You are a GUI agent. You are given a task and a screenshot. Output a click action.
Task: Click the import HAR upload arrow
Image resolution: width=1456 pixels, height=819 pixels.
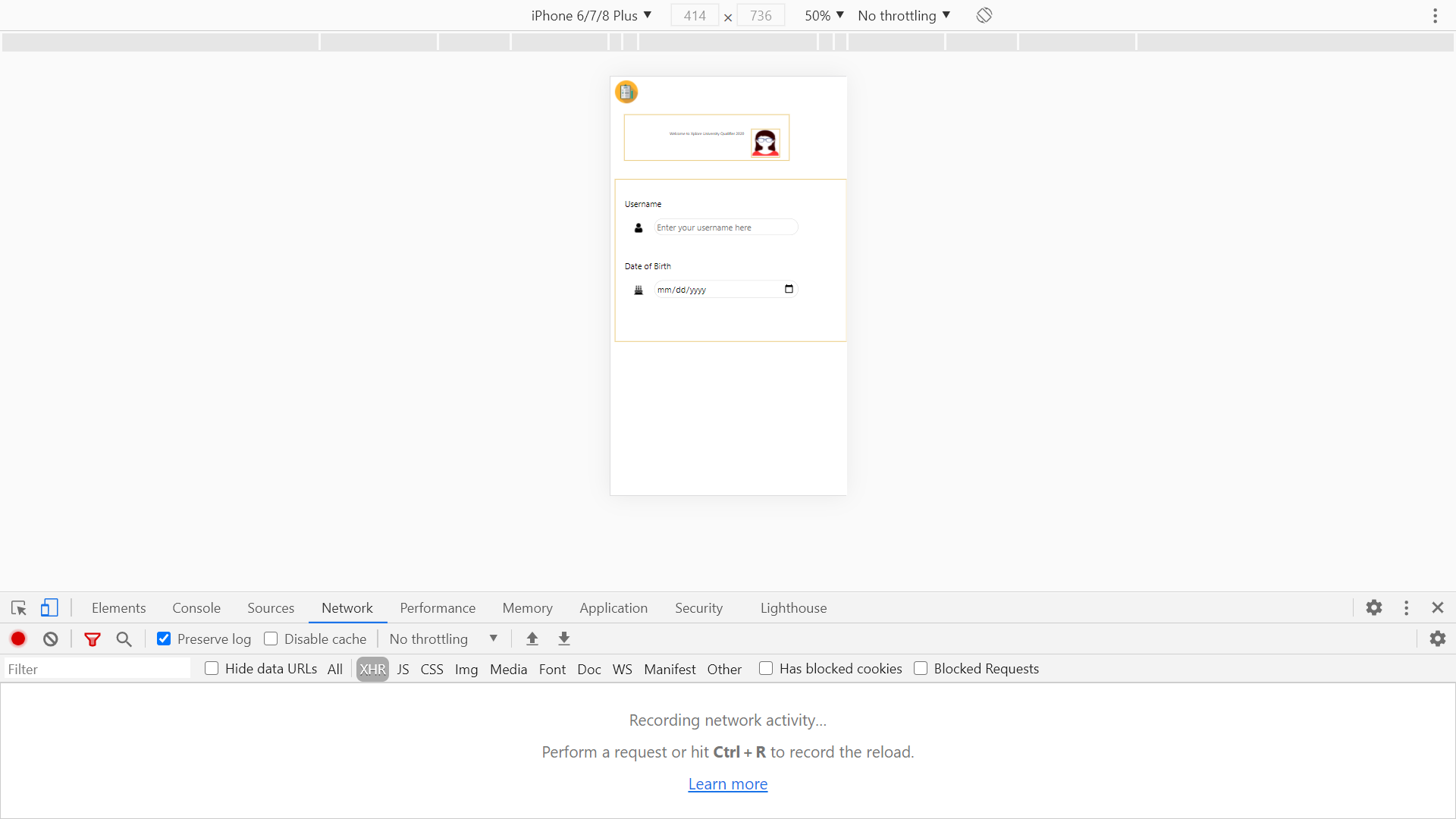click(532, 639)
